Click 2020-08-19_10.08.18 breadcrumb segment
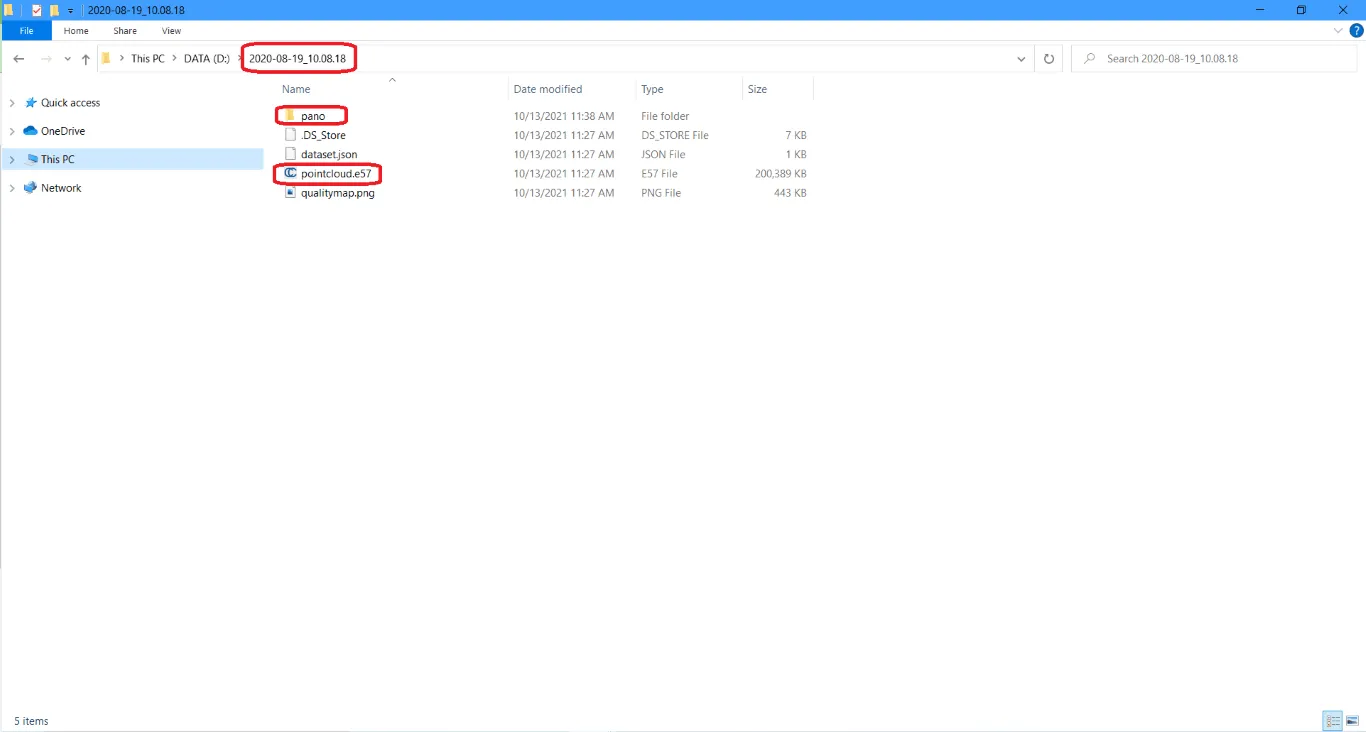Screen dimensions: 1366x732 pos(298,59)
